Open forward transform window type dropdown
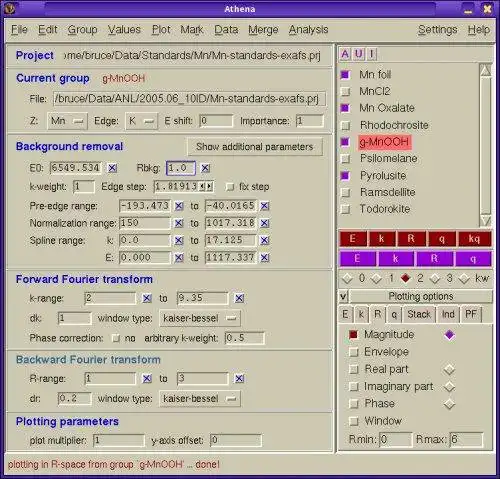 (x=199, y=318)
